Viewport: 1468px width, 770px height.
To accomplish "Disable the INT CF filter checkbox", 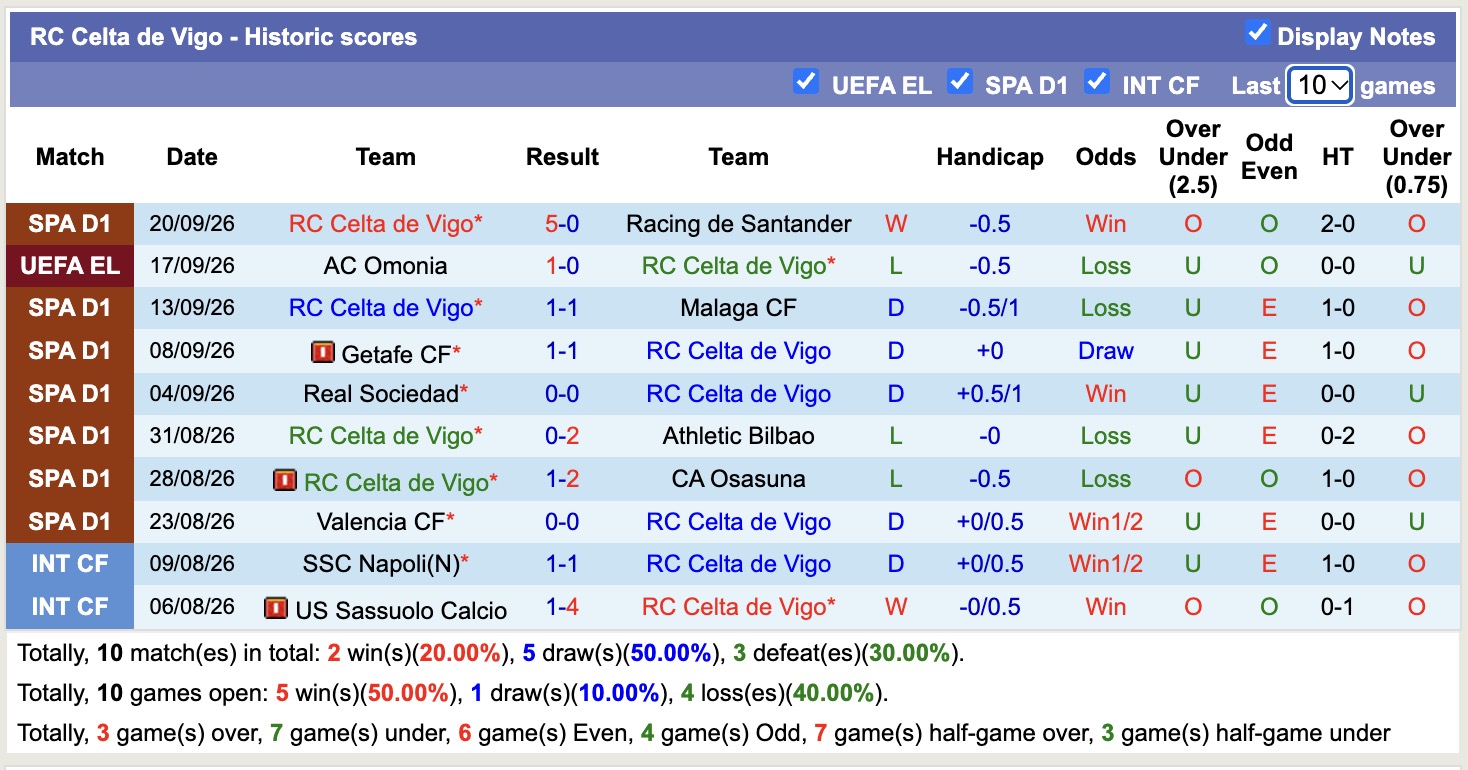I will pos(1097,81).
